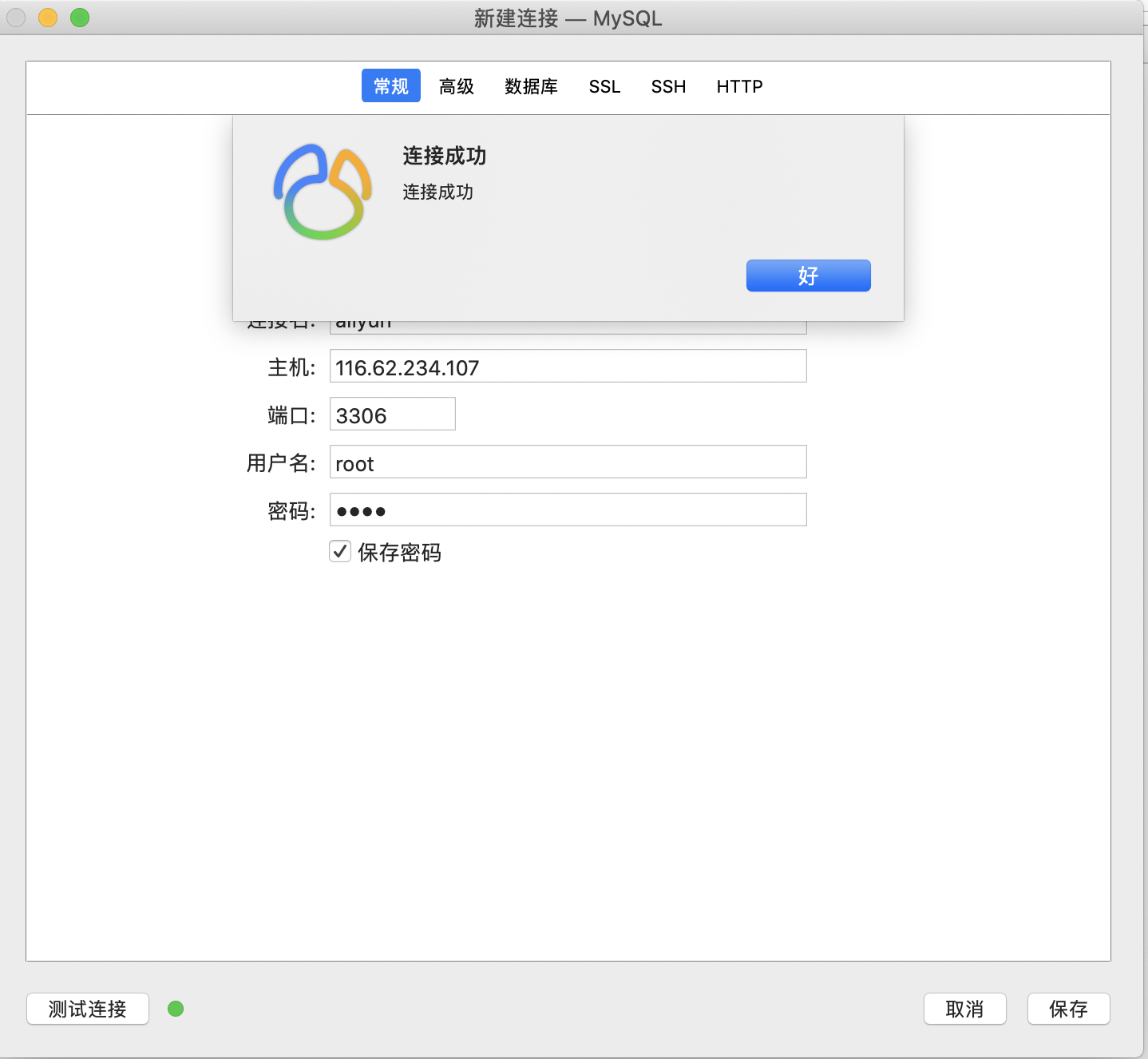Uncheck save password option
Viewport: 1148px width, 1059px height.
(340, 551)
